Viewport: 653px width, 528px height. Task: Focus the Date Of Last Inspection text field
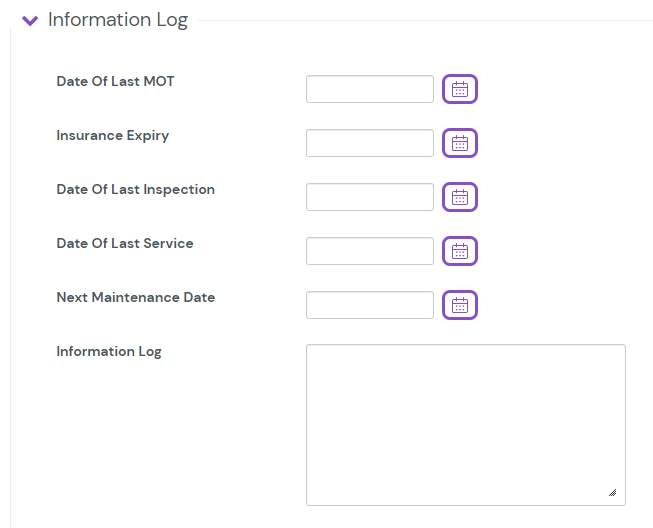tap(370, 197)
